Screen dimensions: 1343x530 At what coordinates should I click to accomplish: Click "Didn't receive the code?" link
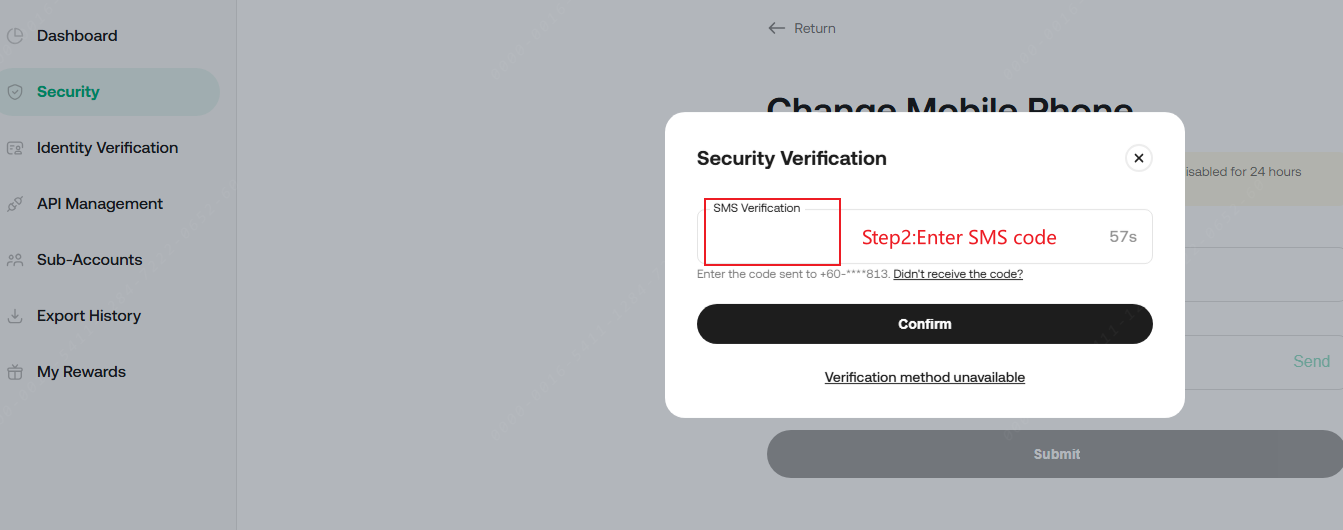click(957, 274)
